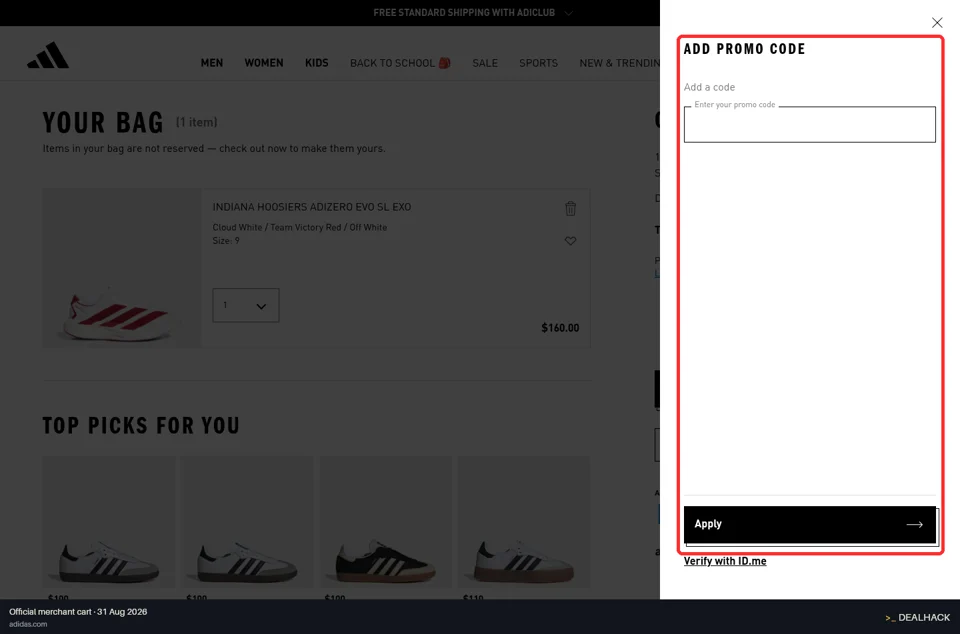Screen dimensions: 960x634
Task: Apply the promo code
Action: (x=809, y=524)
